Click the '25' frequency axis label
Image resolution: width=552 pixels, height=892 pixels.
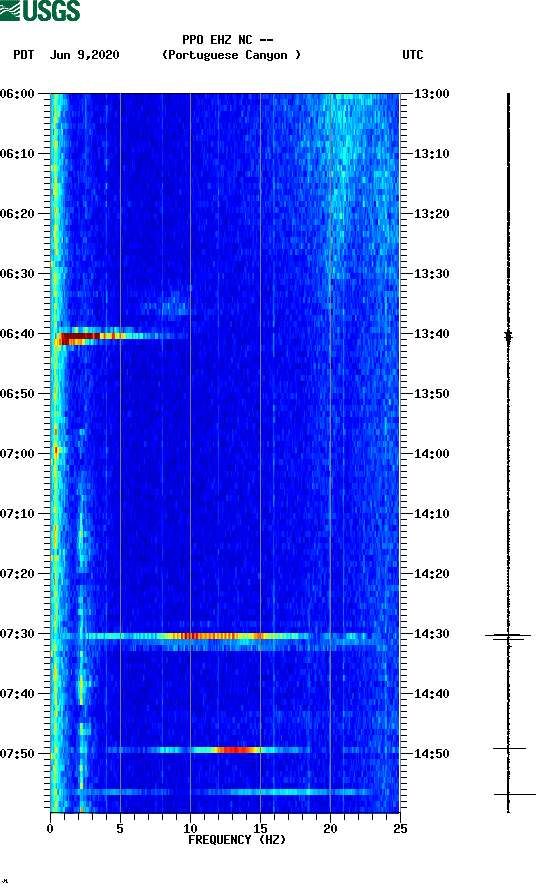[x=400, y=828]
